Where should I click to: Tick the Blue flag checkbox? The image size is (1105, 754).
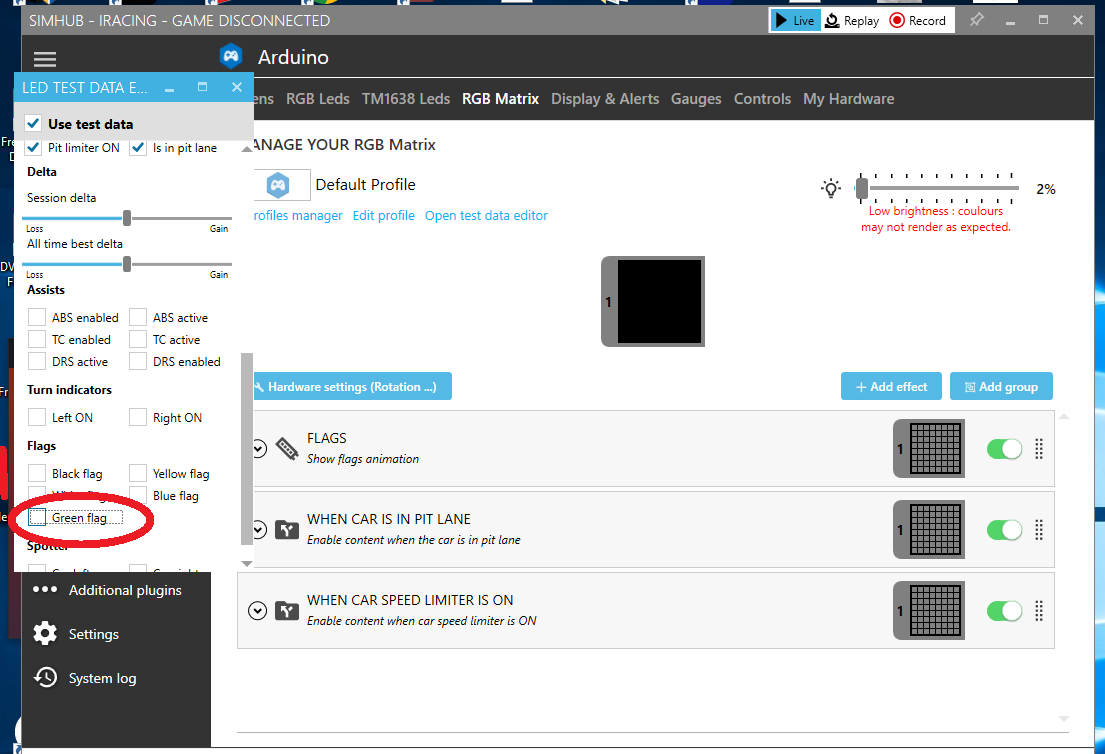pos(138,495)
